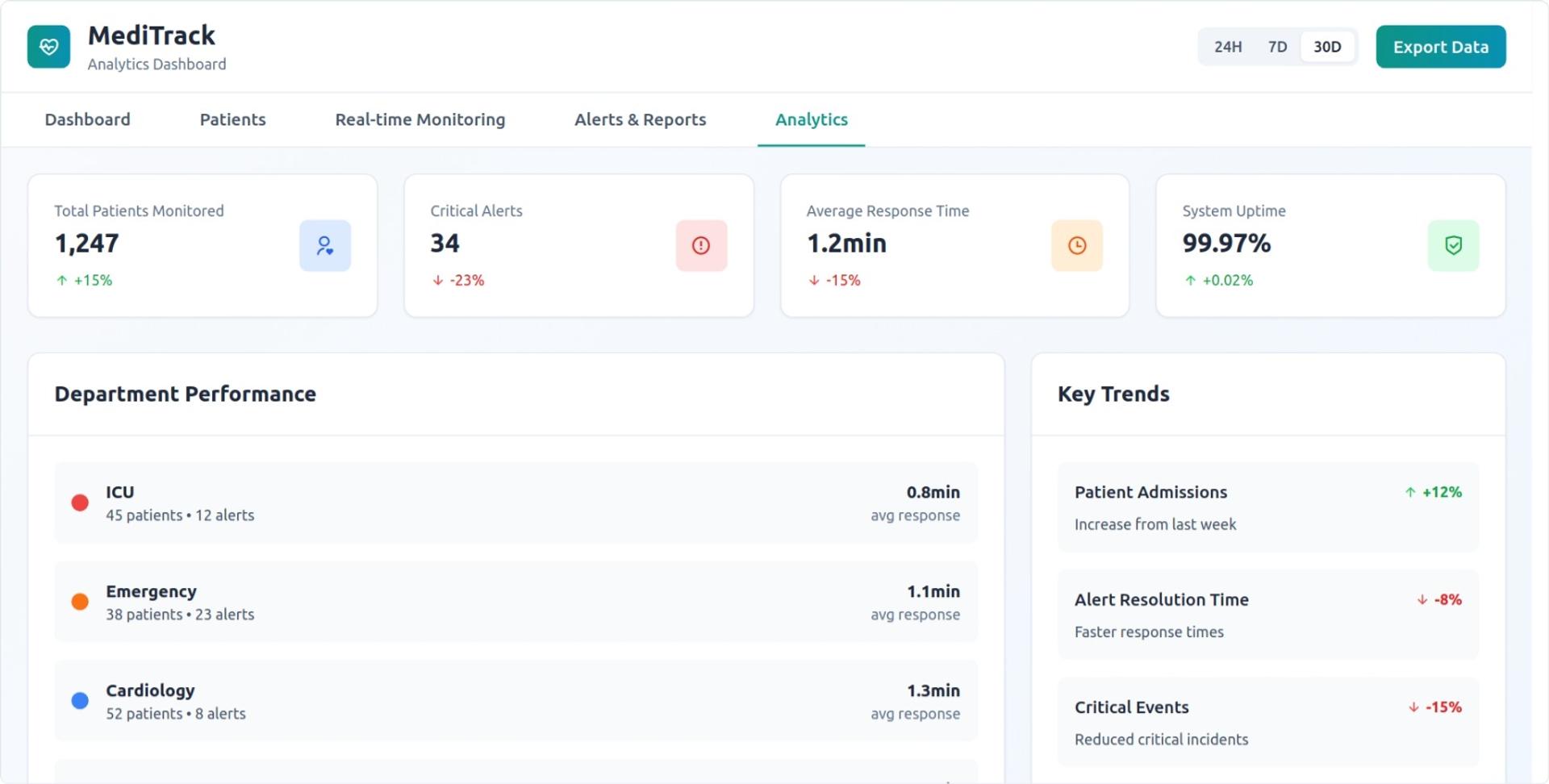The width and height of the screenshot is (1549, 784).
Task: Click '38 patients • 23 alerts' text
Action: click(x=180, y=615)
